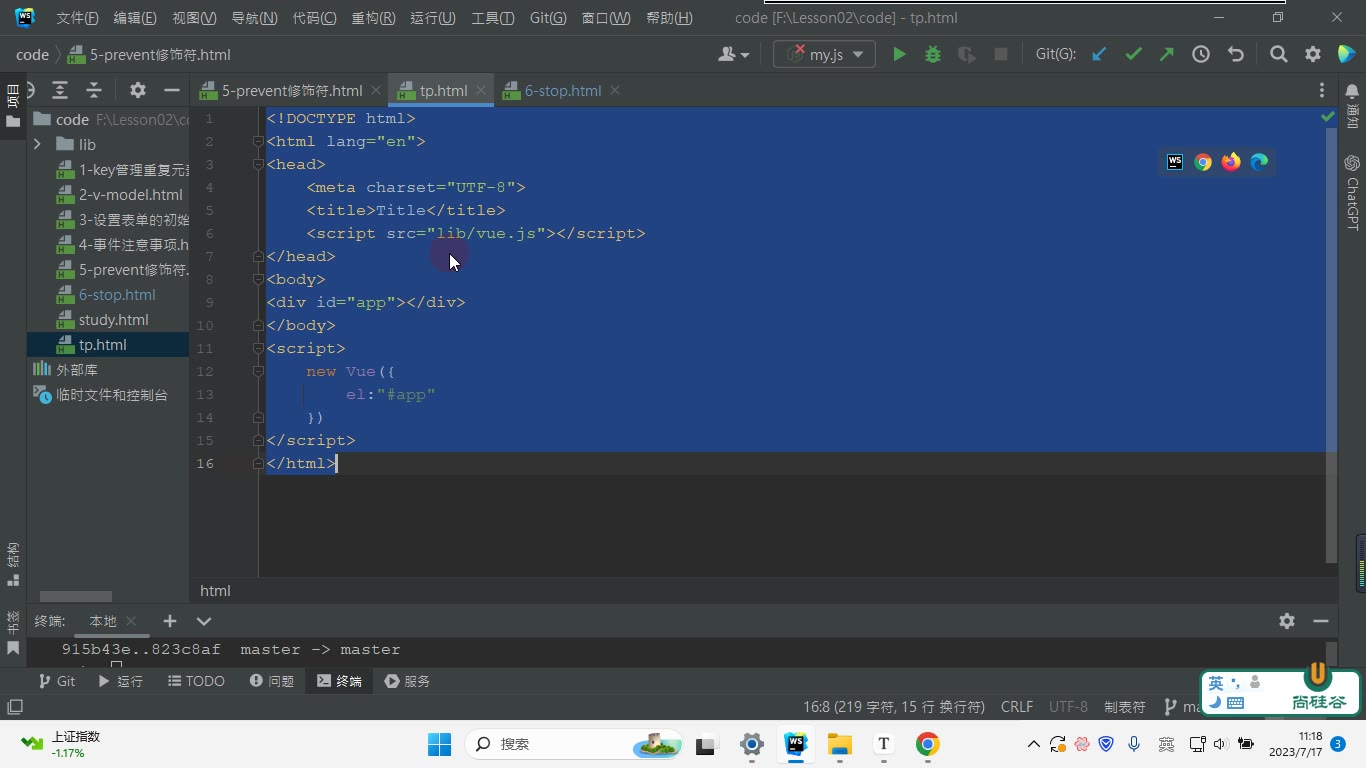Select 2-v-model.html in the project tree
Viewport: 1366px width, 768px height.
[130, 195]
